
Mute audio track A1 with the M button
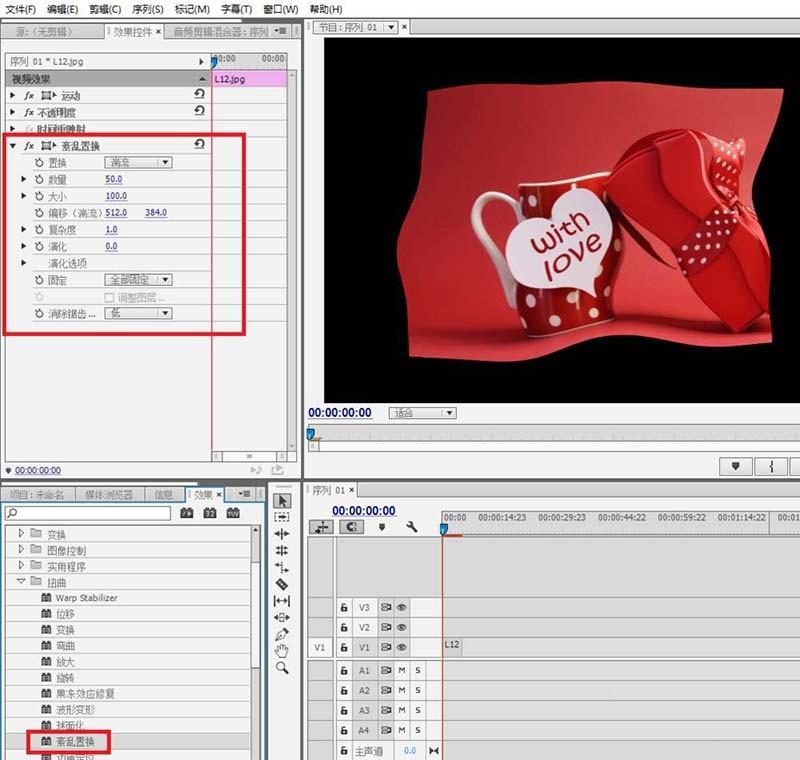pos(401,670)
